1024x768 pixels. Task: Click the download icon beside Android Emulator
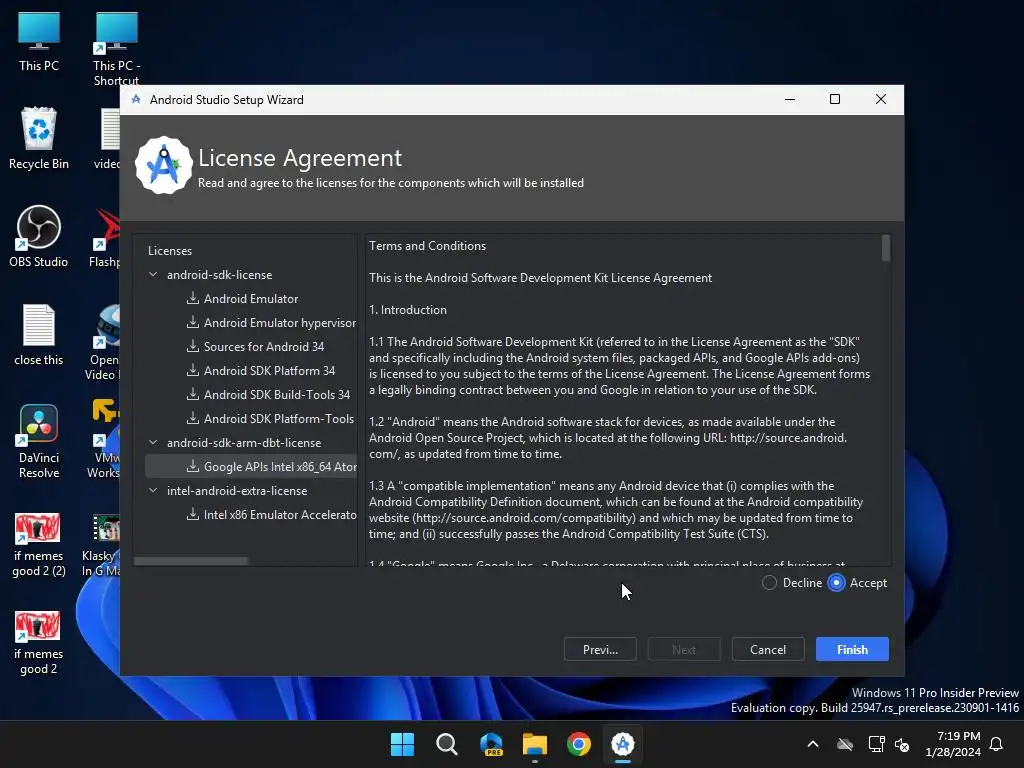[193, 298]
